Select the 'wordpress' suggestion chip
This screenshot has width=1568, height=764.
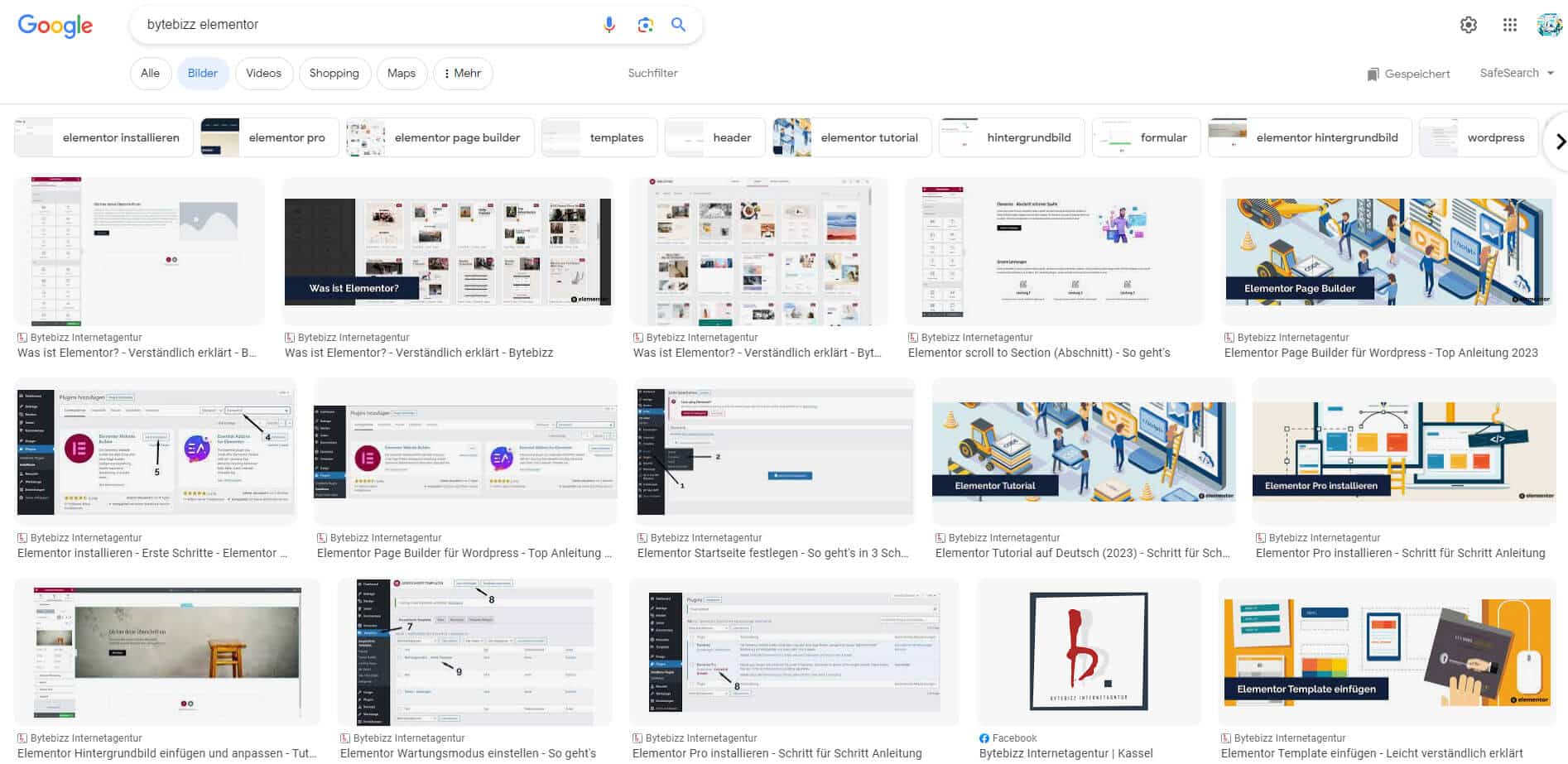[1479, 137]
